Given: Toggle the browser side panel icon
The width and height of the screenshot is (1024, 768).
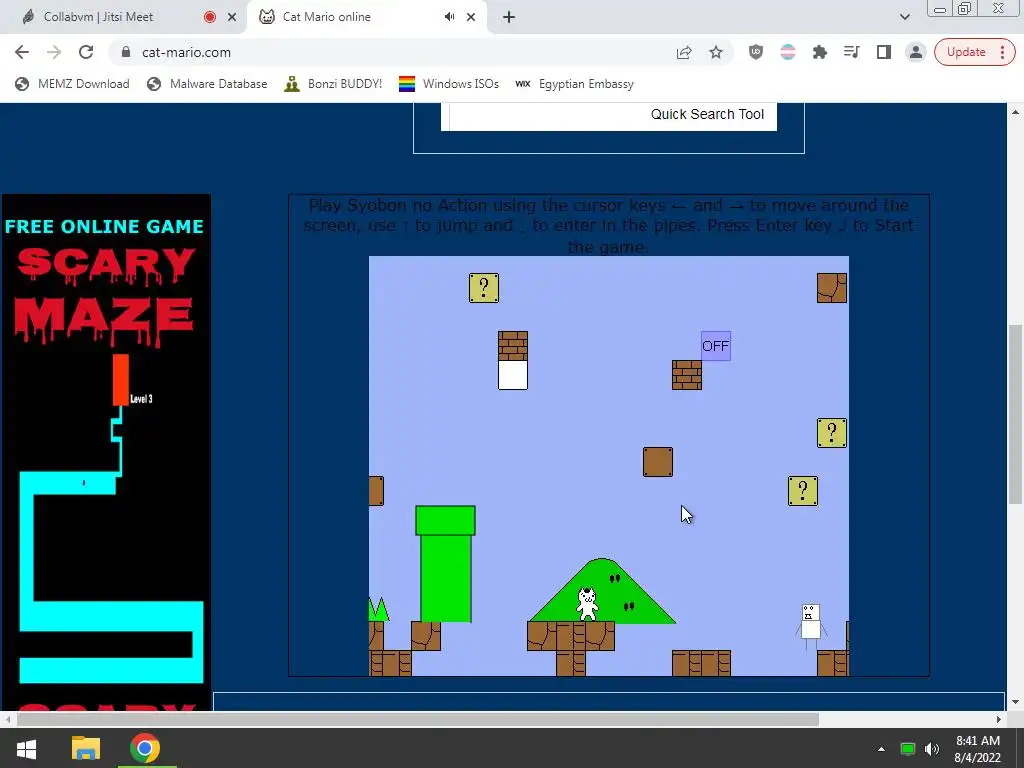Looking at the screenshot, I should tap(884, 52).
